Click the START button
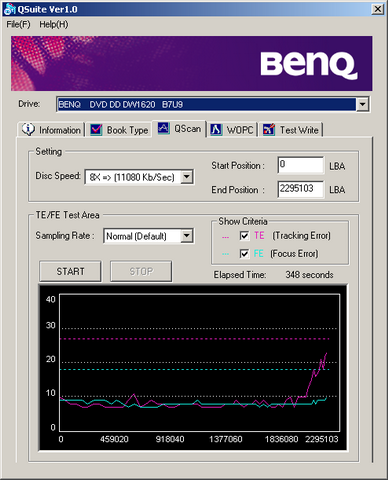This screenshot has height=480, width=388. click(70, 271)
